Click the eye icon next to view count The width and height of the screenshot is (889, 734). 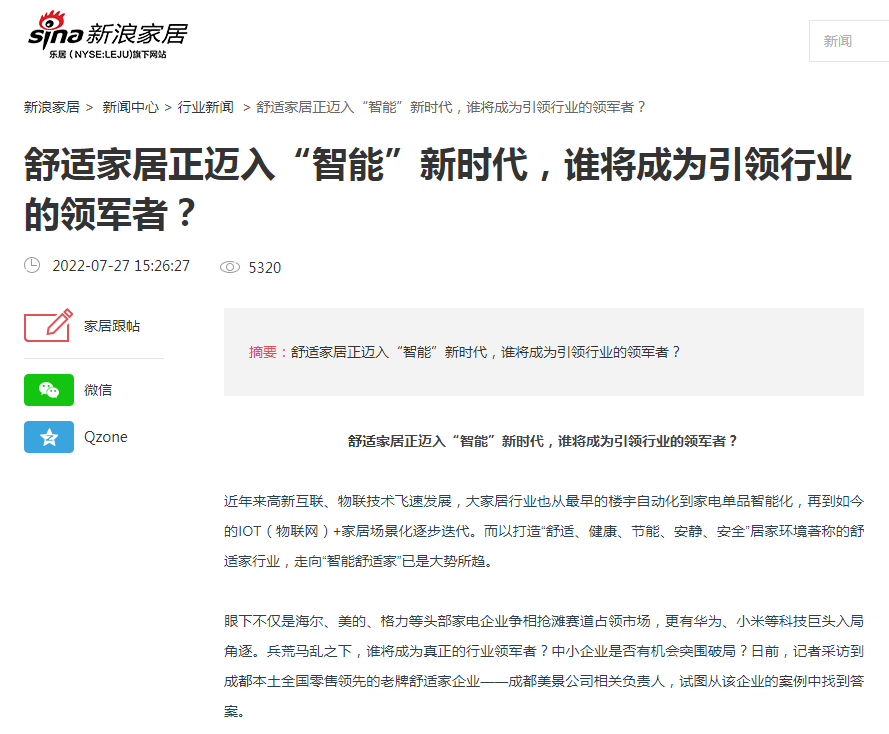231,266
